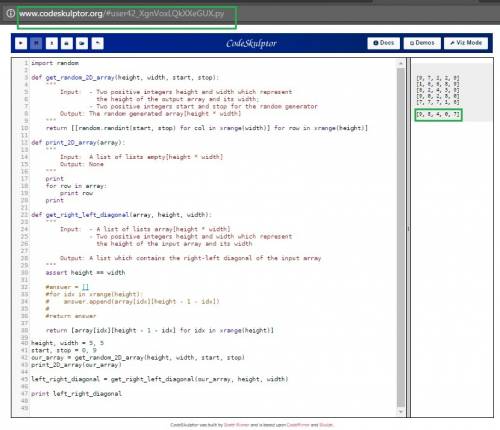Open the Demos page
Image resolution: width=500 pixels, height=430 pixels.
click(422, 43)
